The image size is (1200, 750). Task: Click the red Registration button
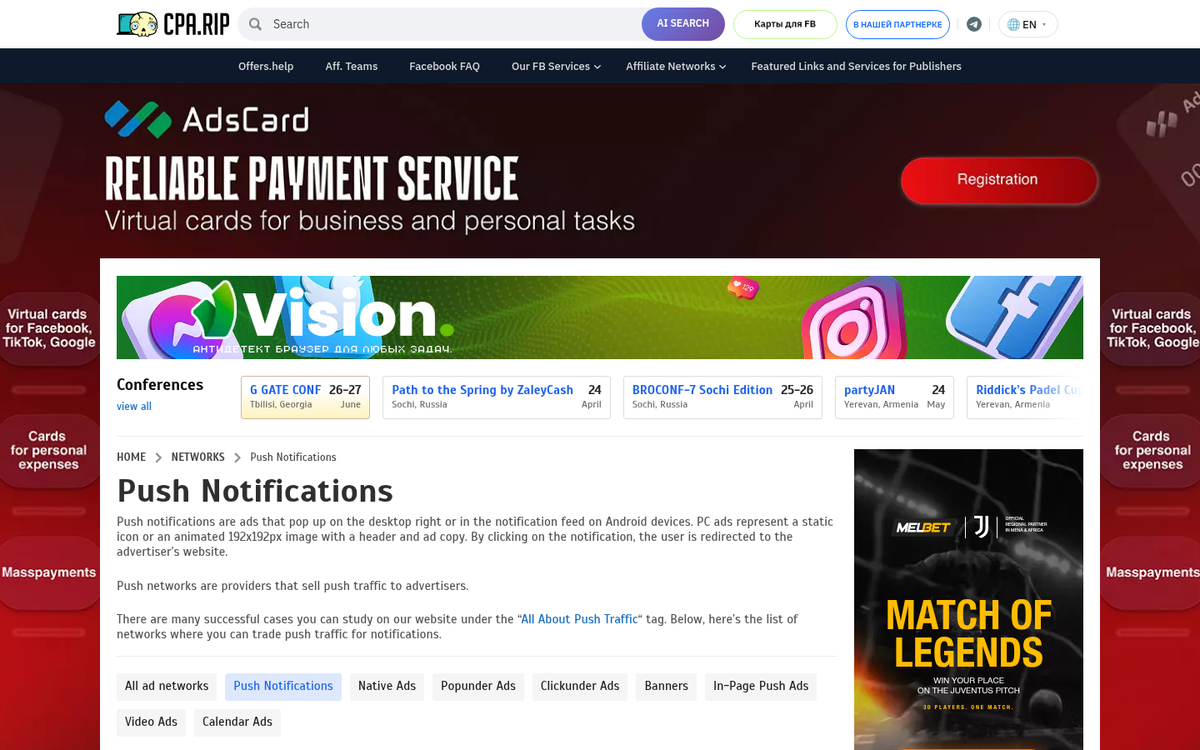pos(999,181)
